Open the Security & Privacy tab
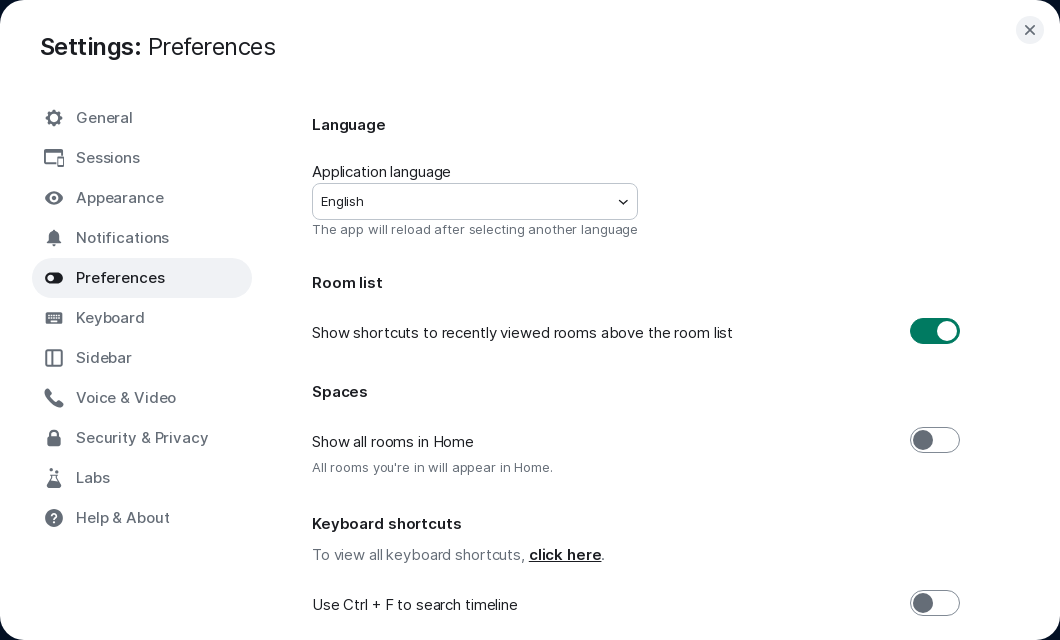1060x640 pixels. (x=142, y=438)
